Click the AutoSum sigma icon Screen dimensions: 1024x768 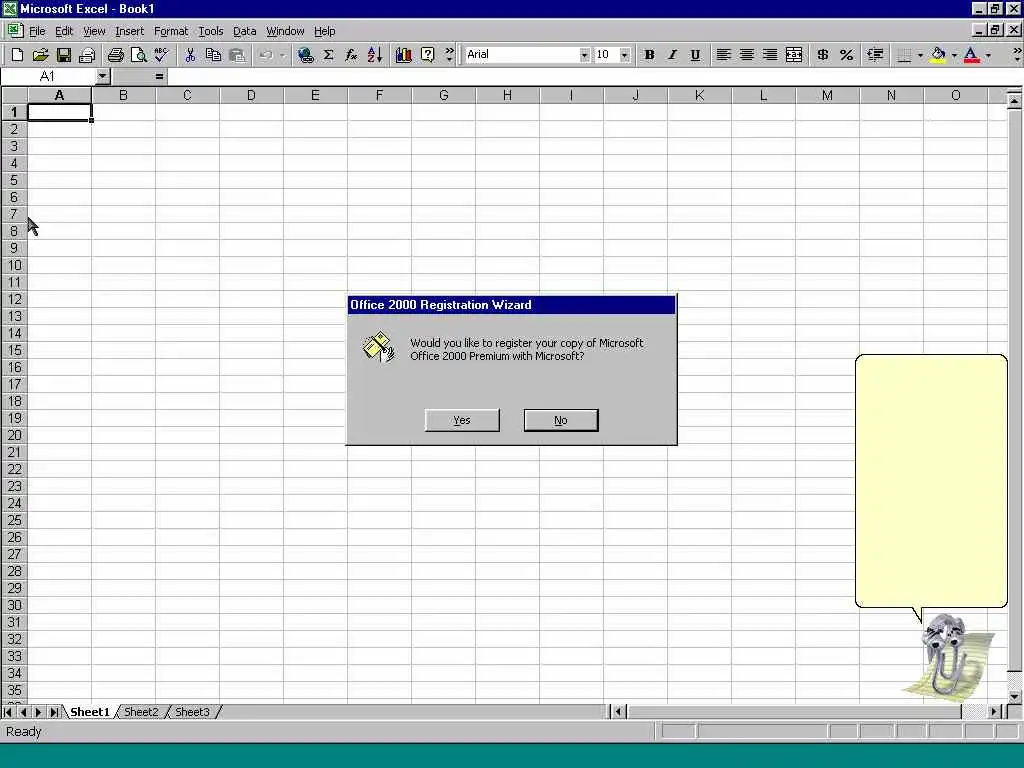[x=328, y=55]
